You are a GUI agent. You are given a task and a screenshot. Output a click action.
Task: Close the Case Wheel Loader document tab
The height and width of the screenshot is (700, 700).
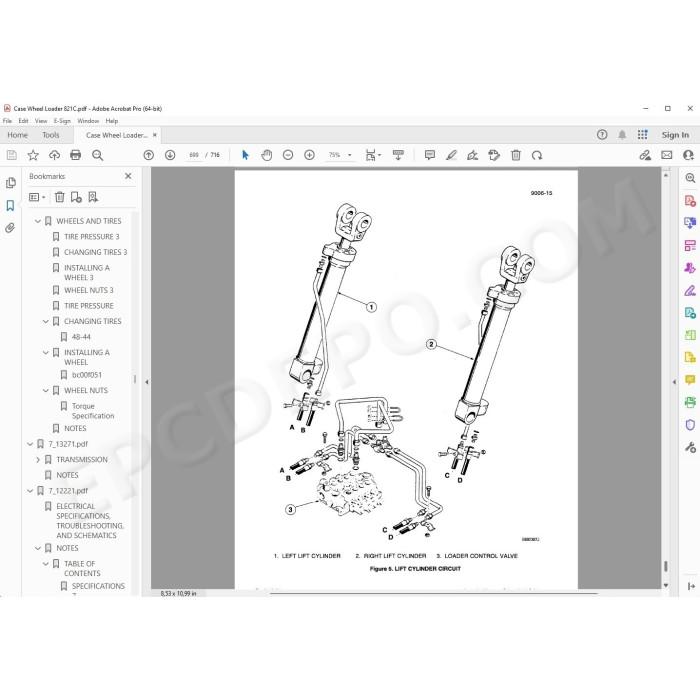155,134
